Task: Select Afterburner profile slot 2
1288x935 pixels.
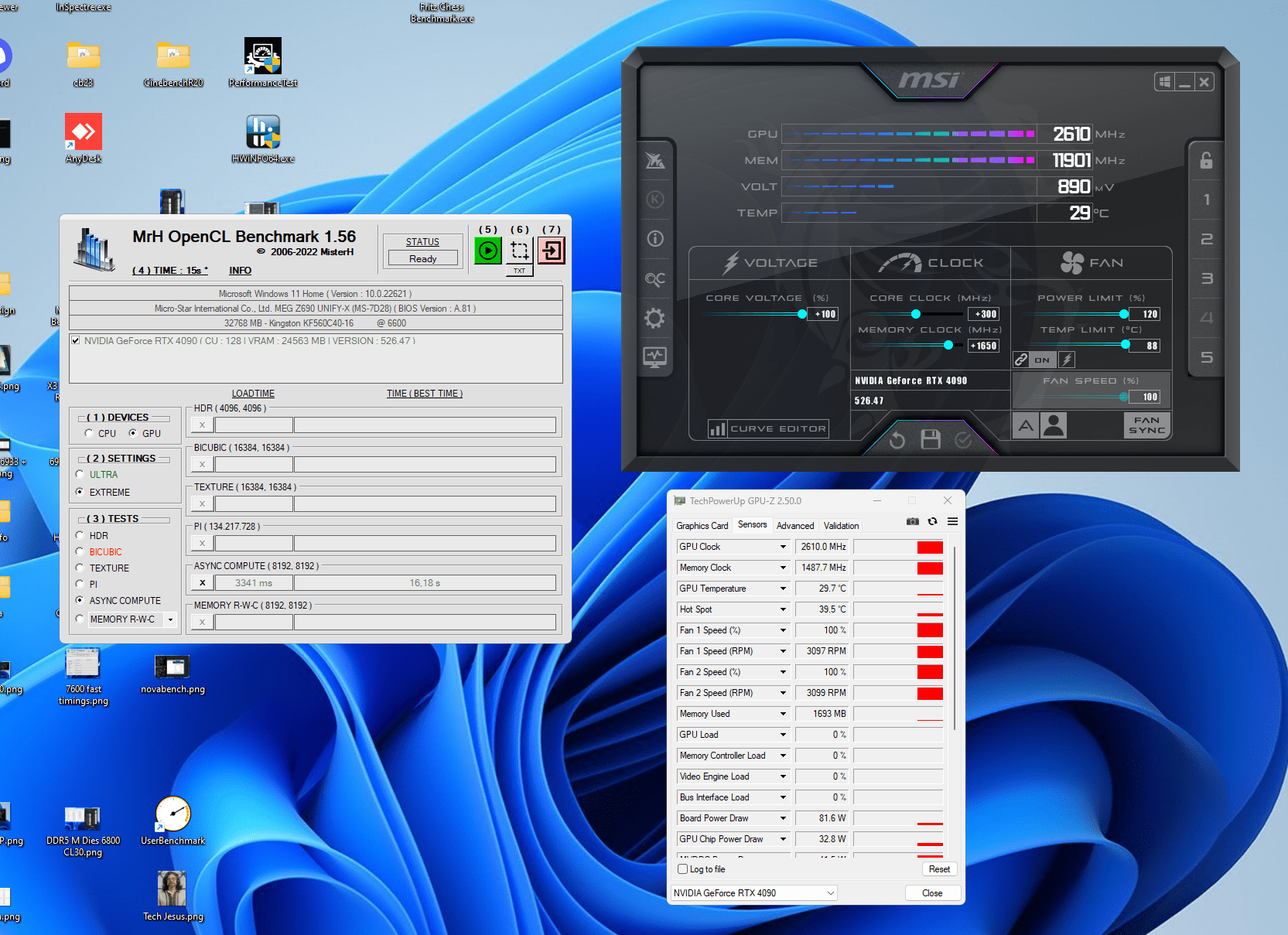Action: point(1206,239)
